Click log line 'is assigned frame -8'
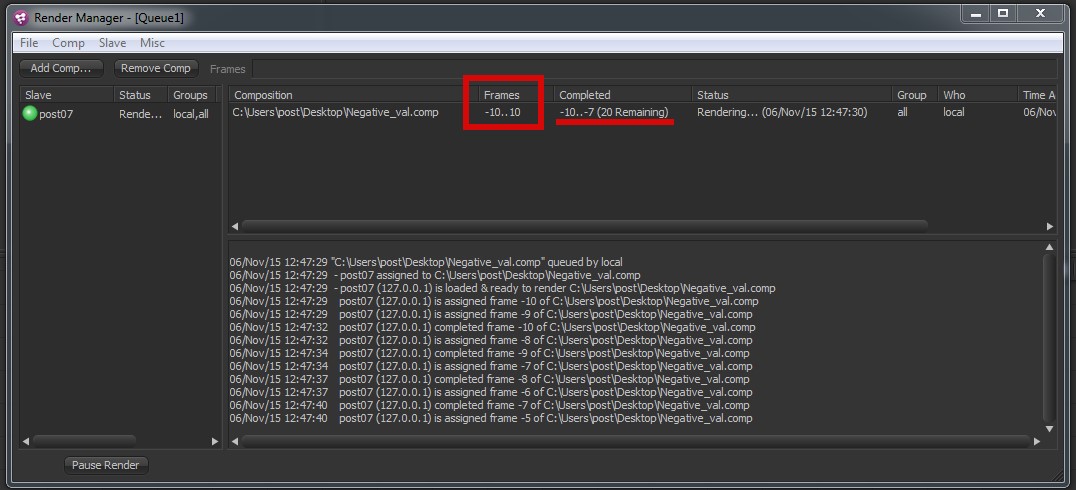1076x490 pixels. tap(491, 340)
